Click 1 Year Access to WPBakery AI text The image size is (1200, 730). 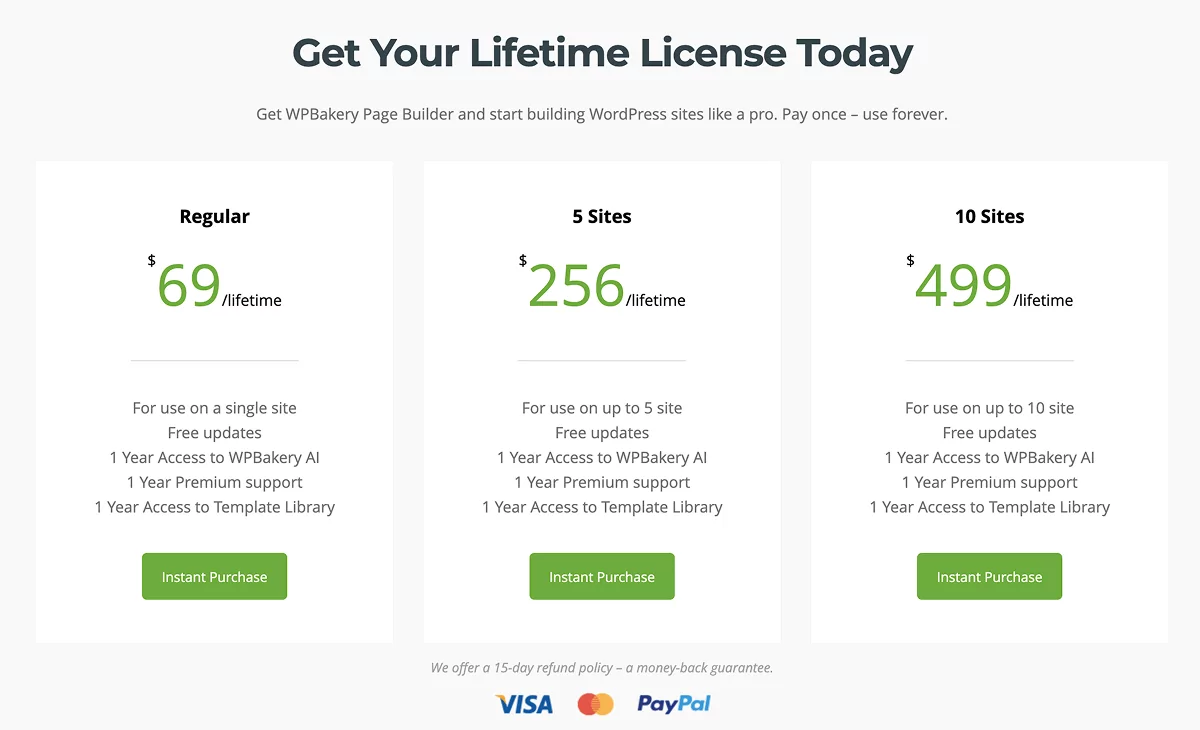(214, 457)
